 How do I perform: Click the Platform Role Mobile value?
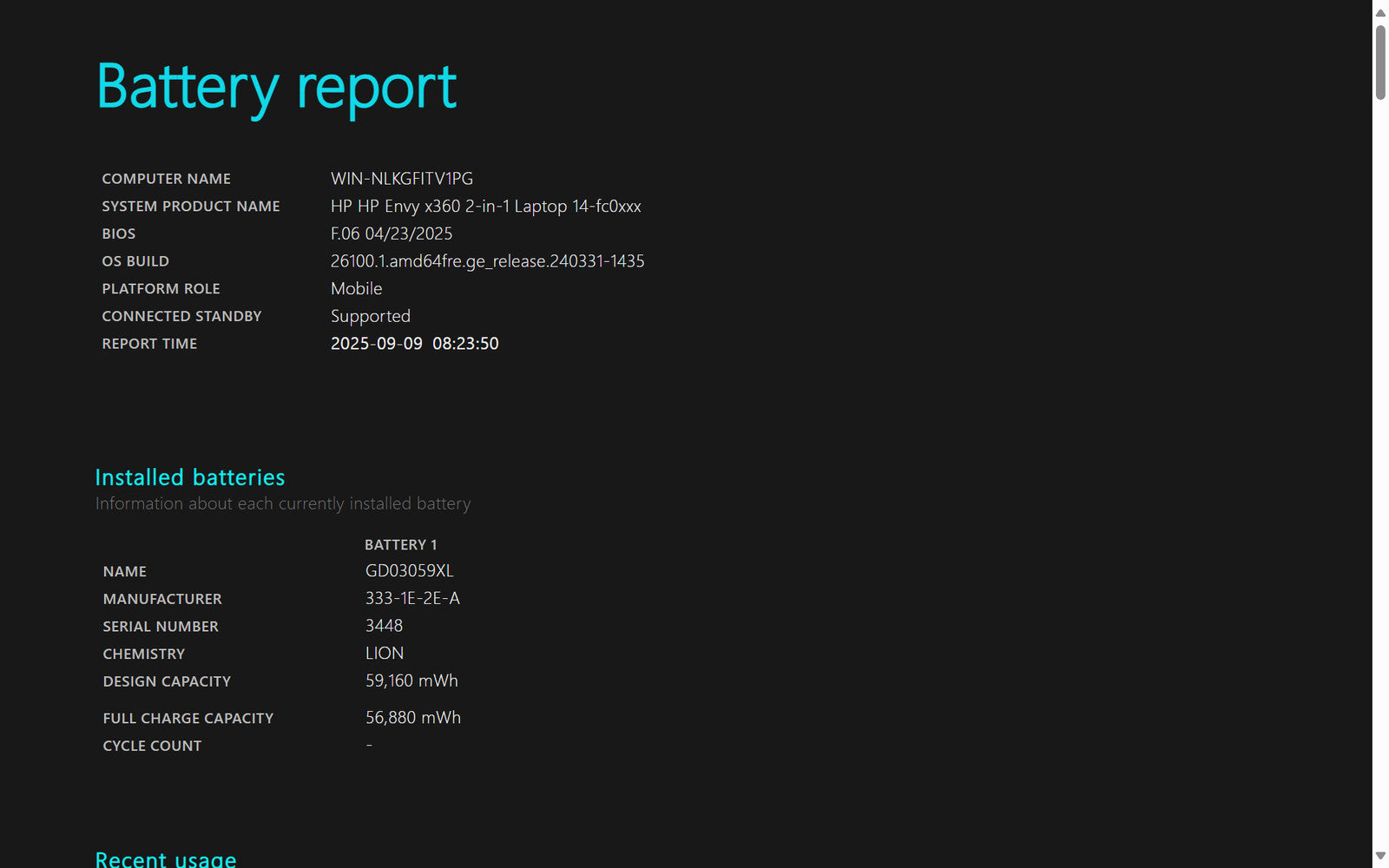click(x=356, y=289)
